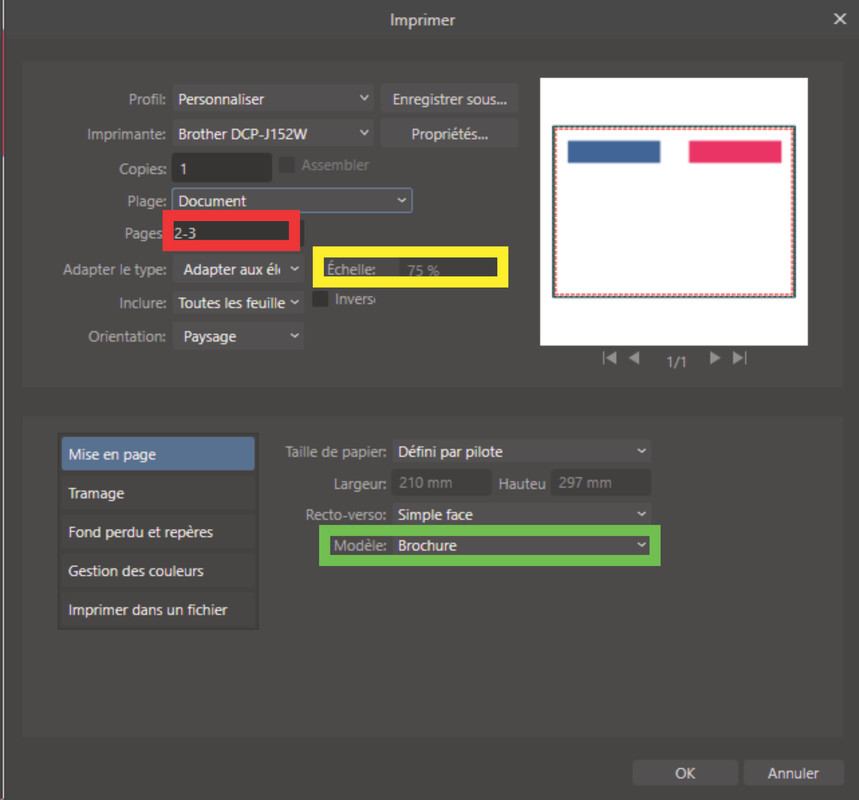
Task: Select the Tramage section
Action: point(158,493)
